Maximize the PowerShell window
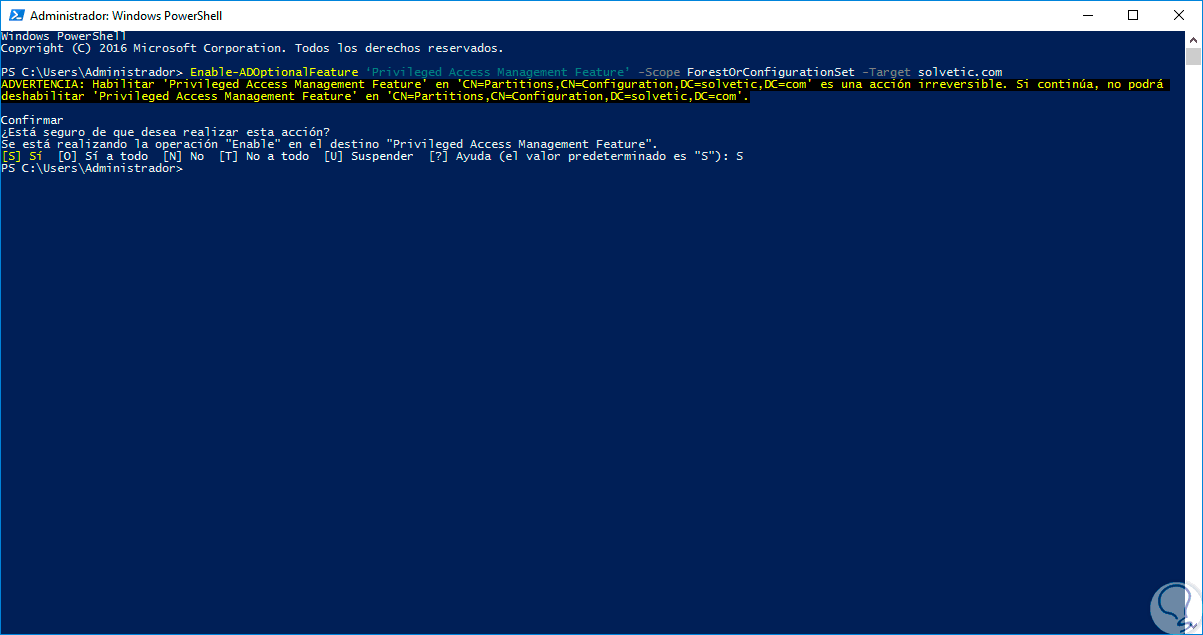Screen dimensions: 1203x635 (1132, 15)
